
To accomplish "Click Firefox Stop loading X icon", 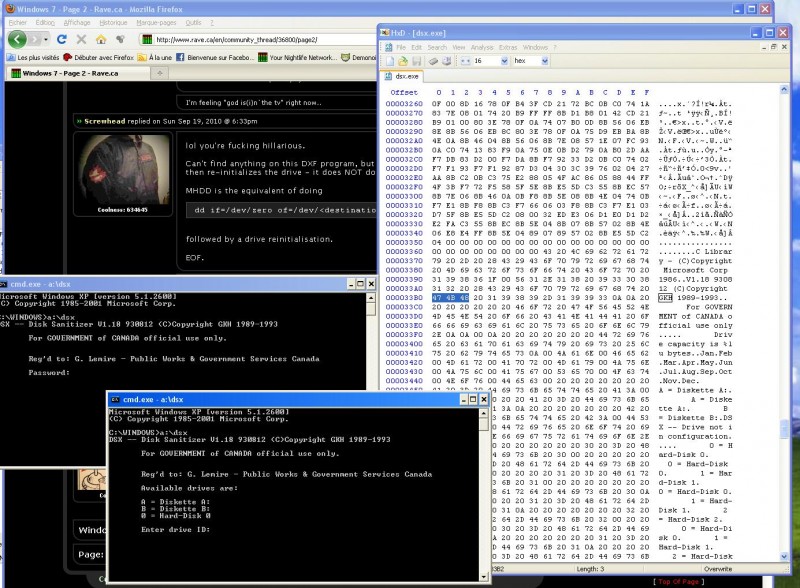I will pos(81,39).
